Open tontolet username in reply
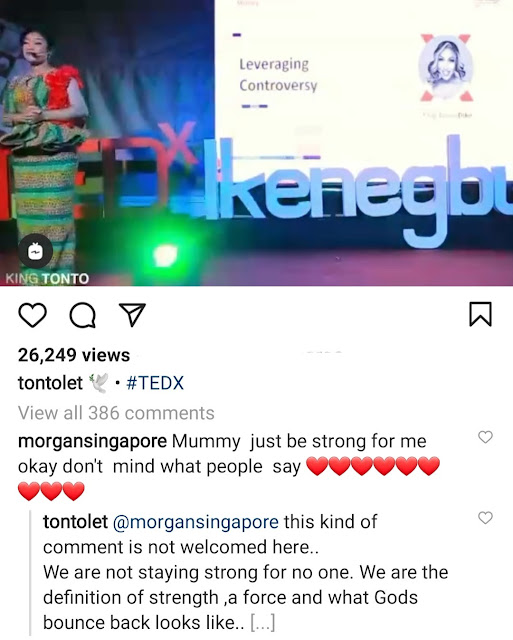Screen dimensions: 513x640 tap(76, 522)
